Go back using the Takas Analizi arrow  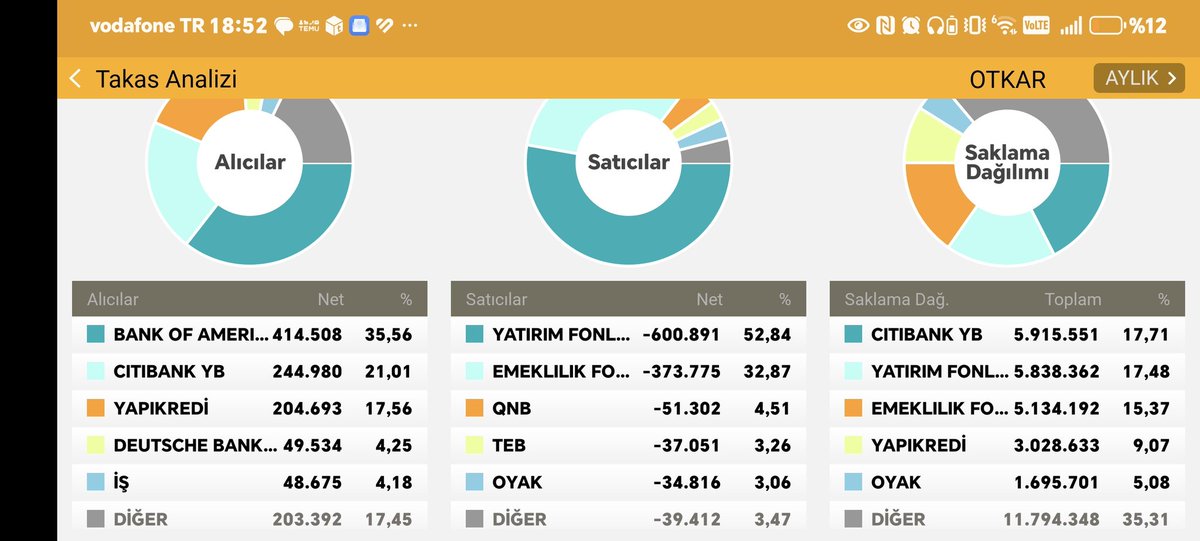pos(76,79)
